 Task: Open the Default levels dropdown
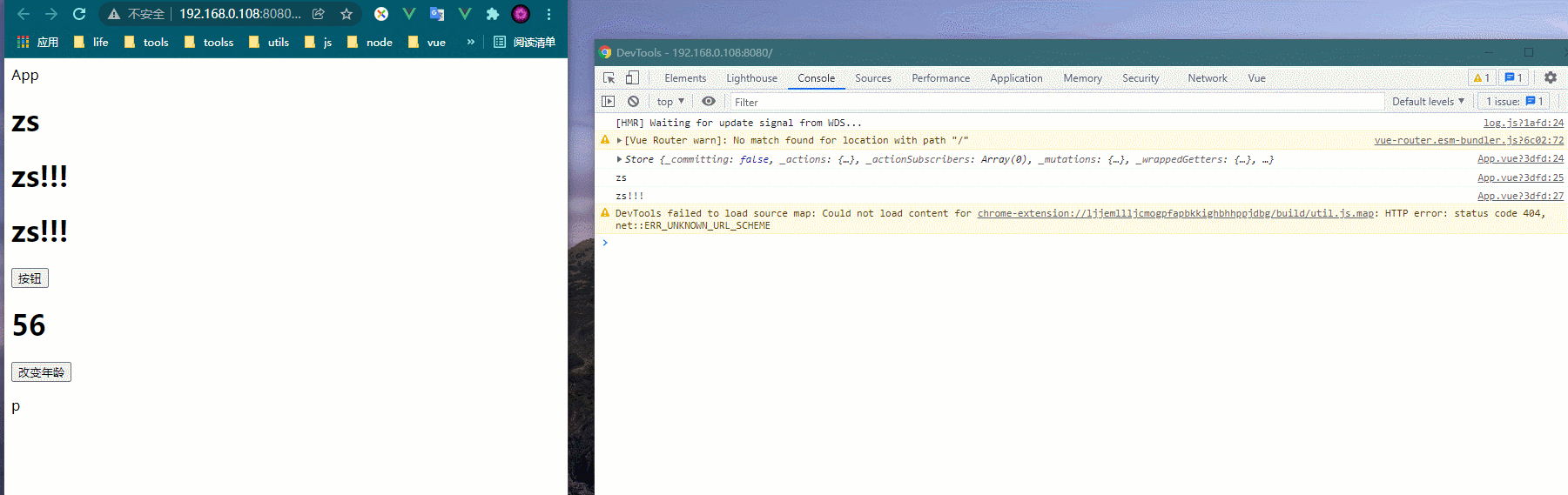1428,102
